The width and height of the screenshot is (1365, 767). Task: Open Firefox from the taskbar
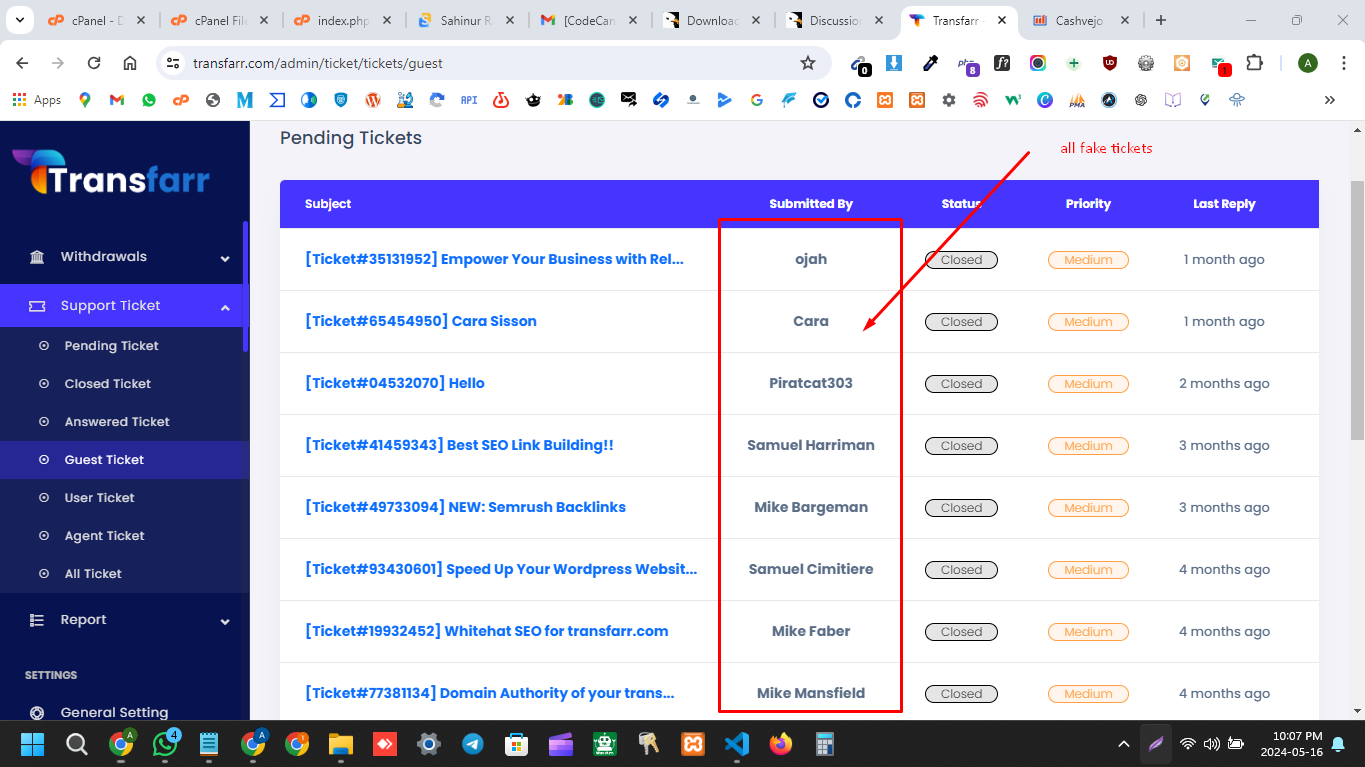[x=781, y=744]
